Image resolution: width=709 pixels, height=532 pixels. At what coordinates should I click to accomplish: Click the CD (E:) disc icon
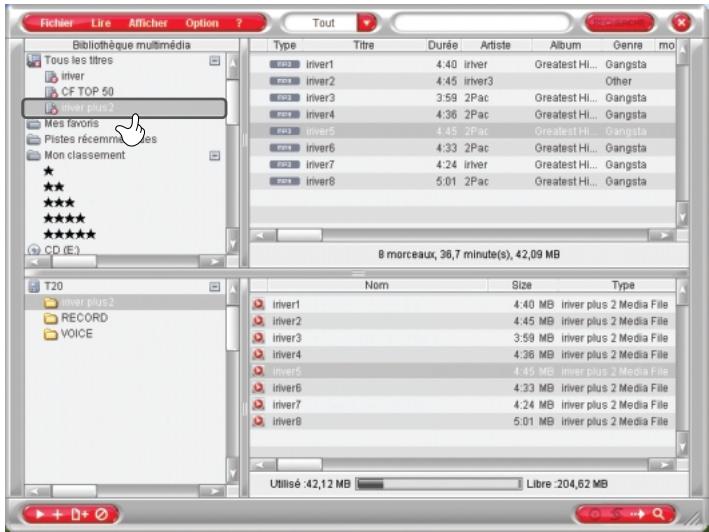(x=34, y=250)
